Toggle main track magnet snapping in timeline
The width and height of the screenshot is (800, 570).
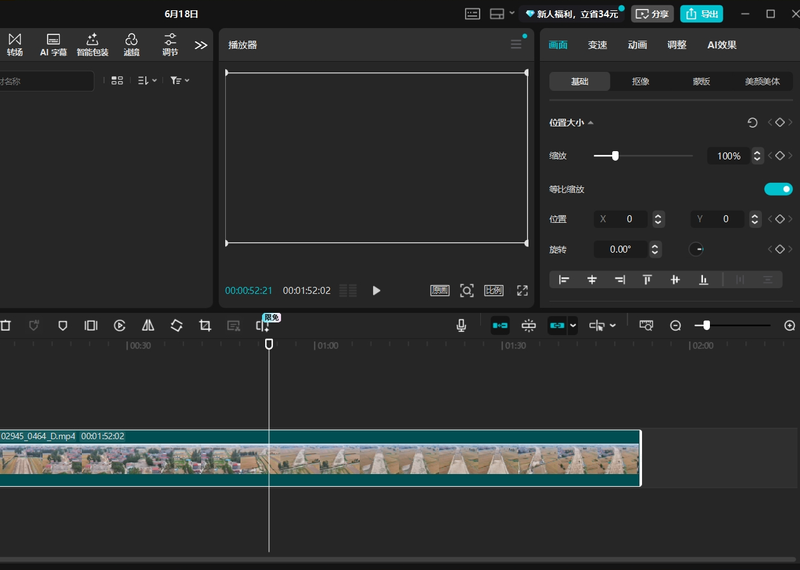click(500, 325)
